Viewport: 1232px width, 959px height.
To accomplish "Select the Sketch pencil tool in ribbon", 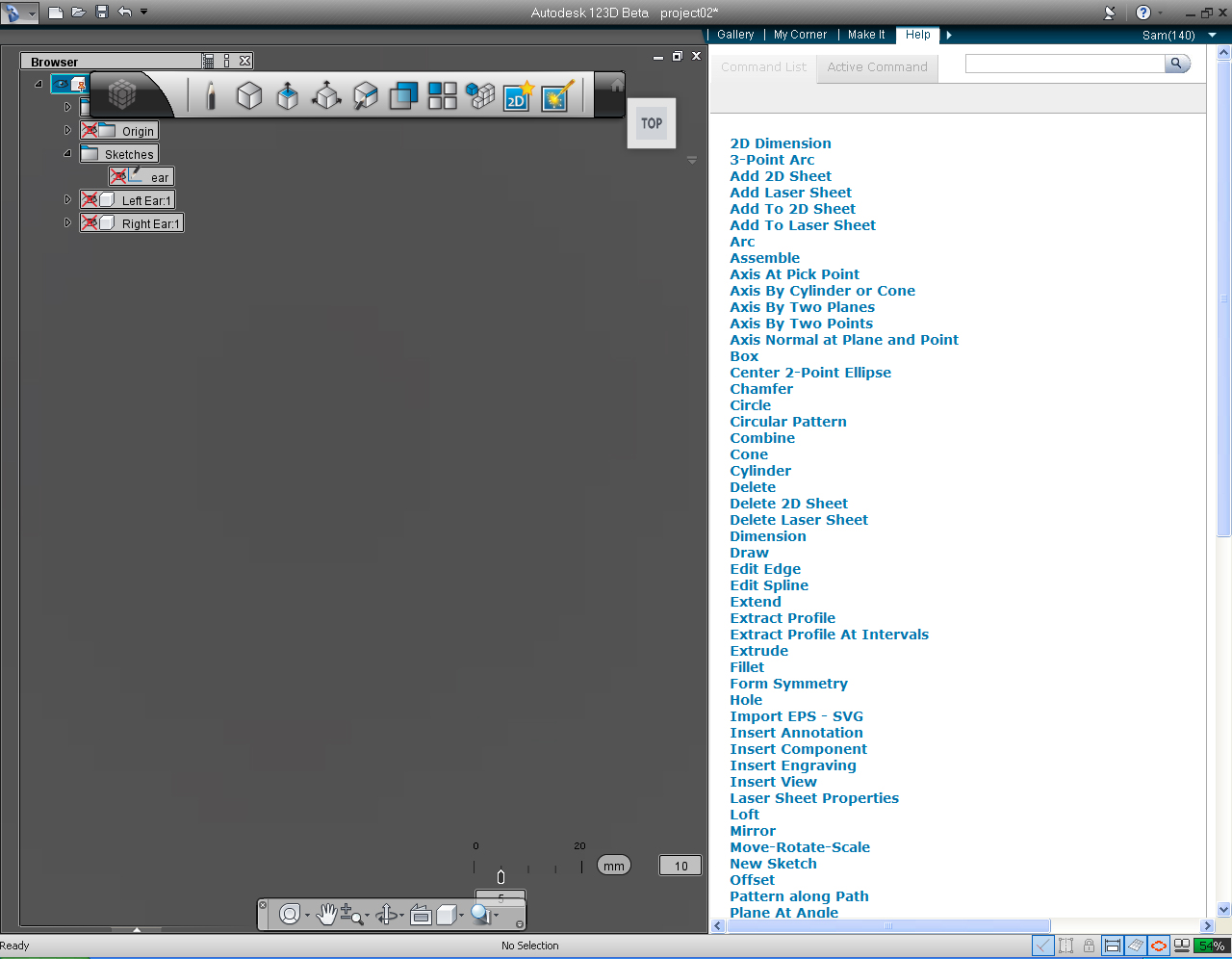I will tap(211, 95).
